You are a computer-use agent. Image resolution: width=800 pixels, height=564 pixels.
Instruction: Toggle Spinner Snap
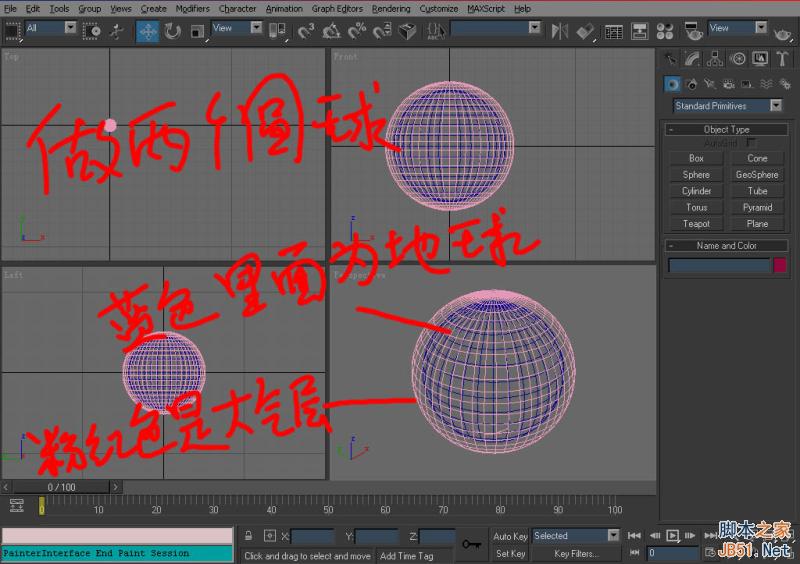point(382,32)
